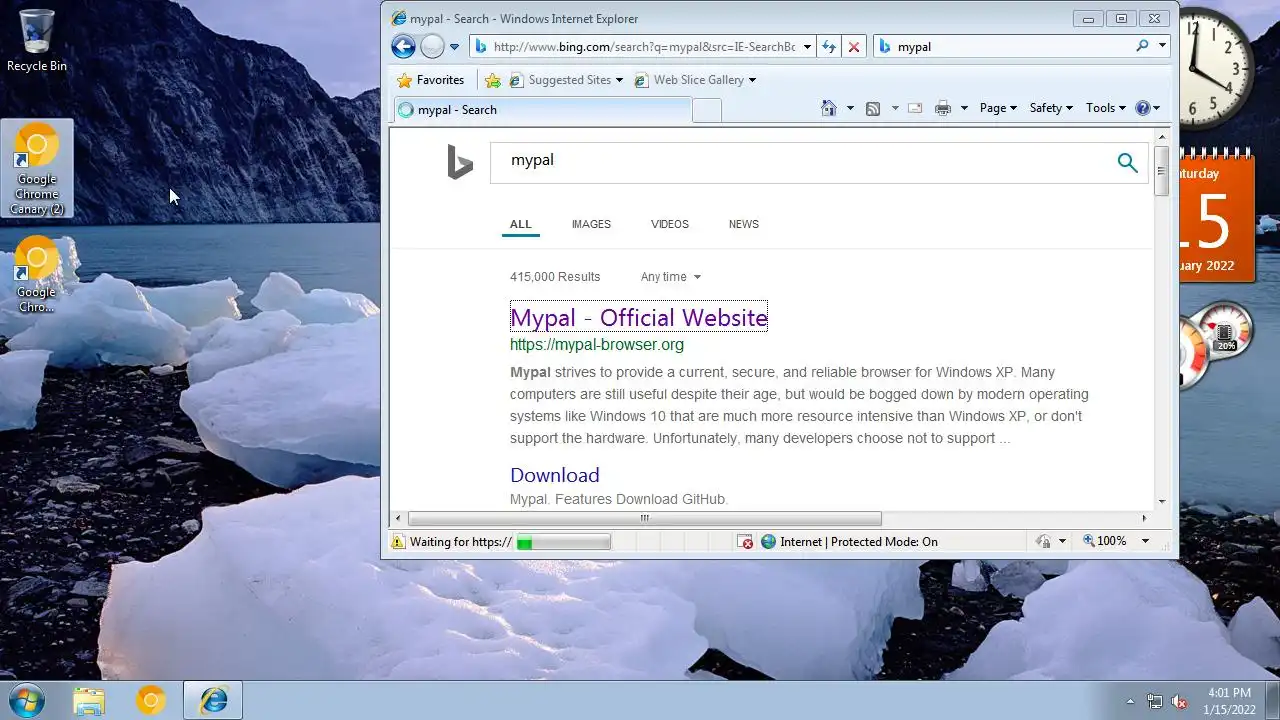Image resolution: width=1280 pixels, height=720 pixels.
Task: Open the Favorites center button
Action: tap(431, 80)
